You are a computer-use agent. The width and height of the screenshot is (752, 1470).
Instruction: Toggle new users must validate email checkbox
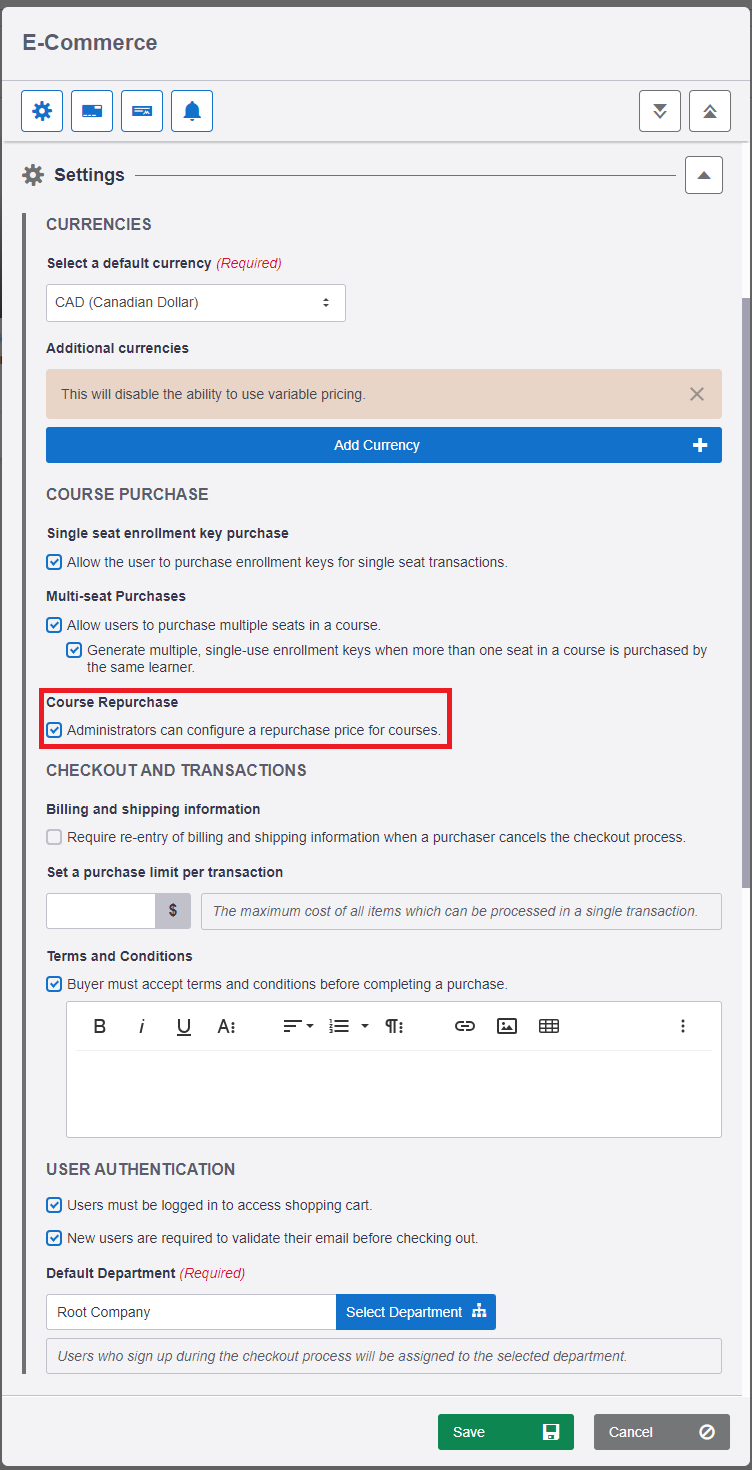pos(54,1238)
